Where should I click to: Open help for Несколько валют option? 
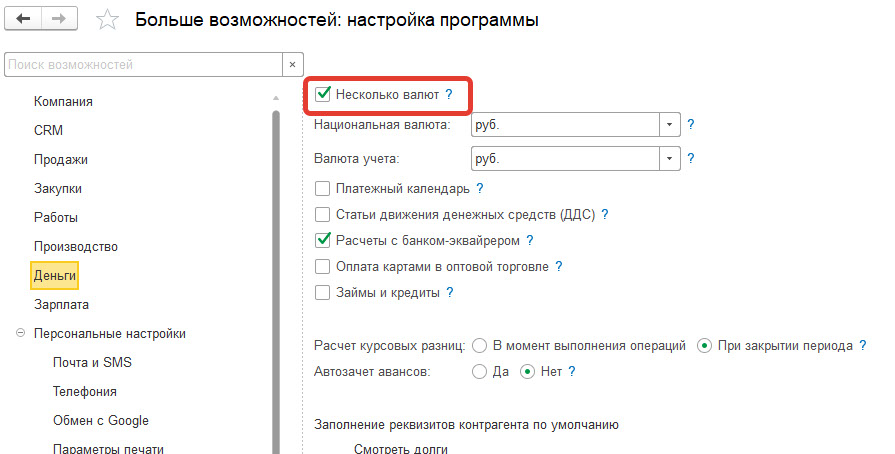(x=449, y=94)
